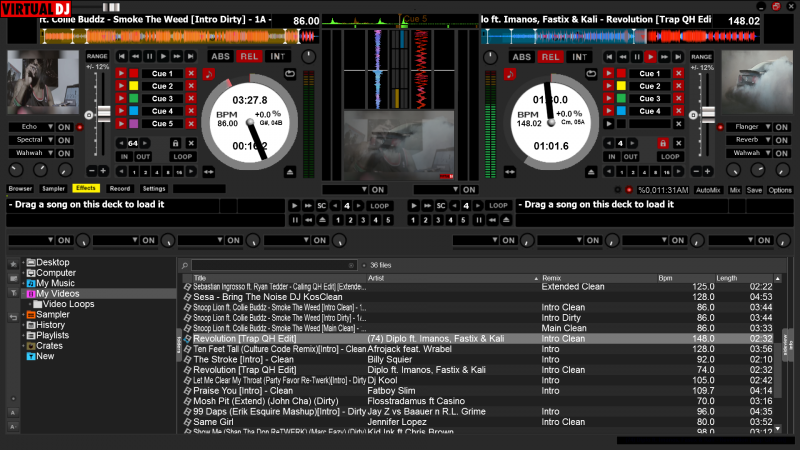
Task: Set a 4-beat loop on the left deck
Action: click(157, 172)
